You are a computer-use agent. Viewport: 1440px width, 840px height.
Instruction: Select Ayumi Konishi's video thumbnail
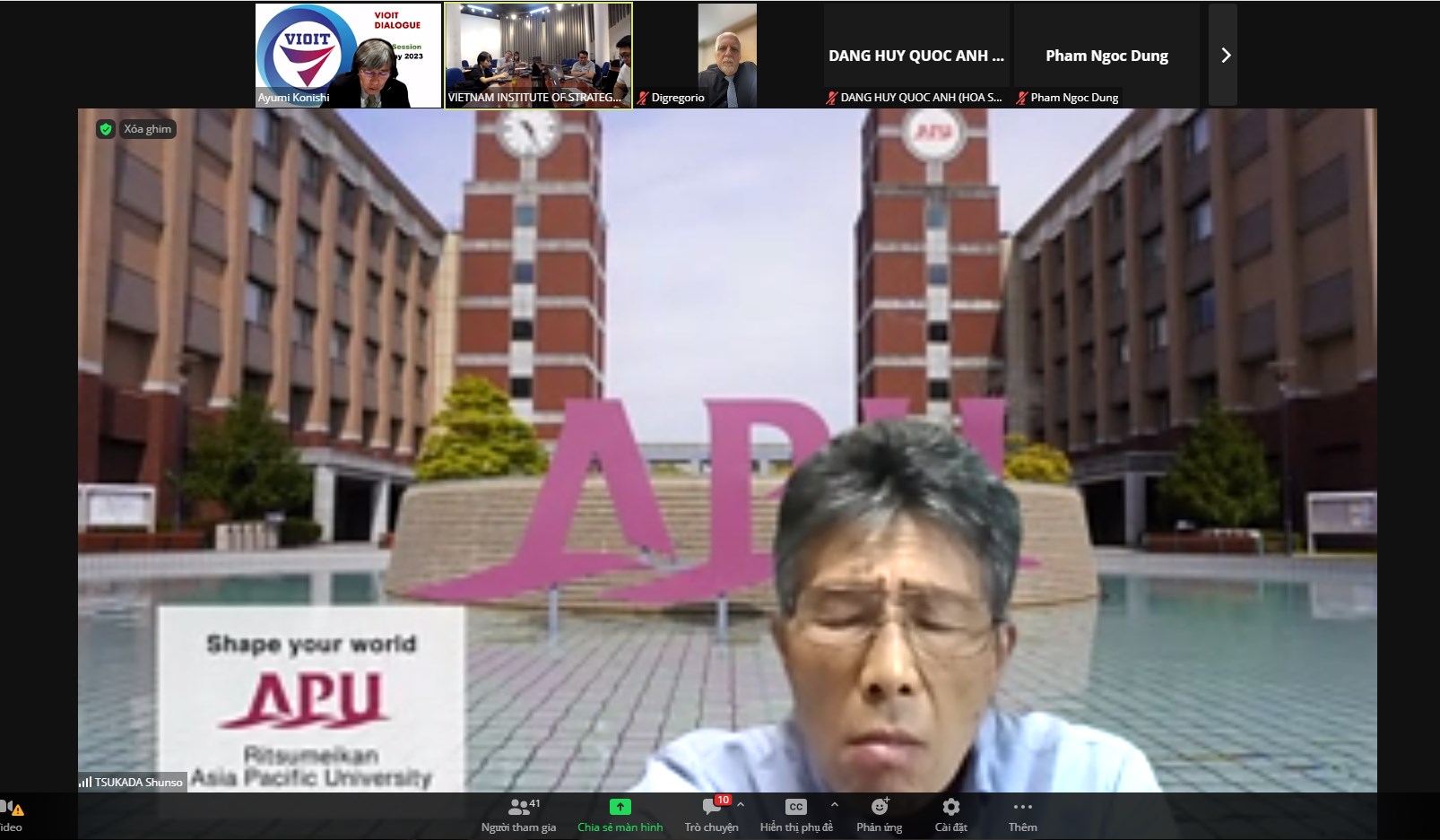(348, 56)
